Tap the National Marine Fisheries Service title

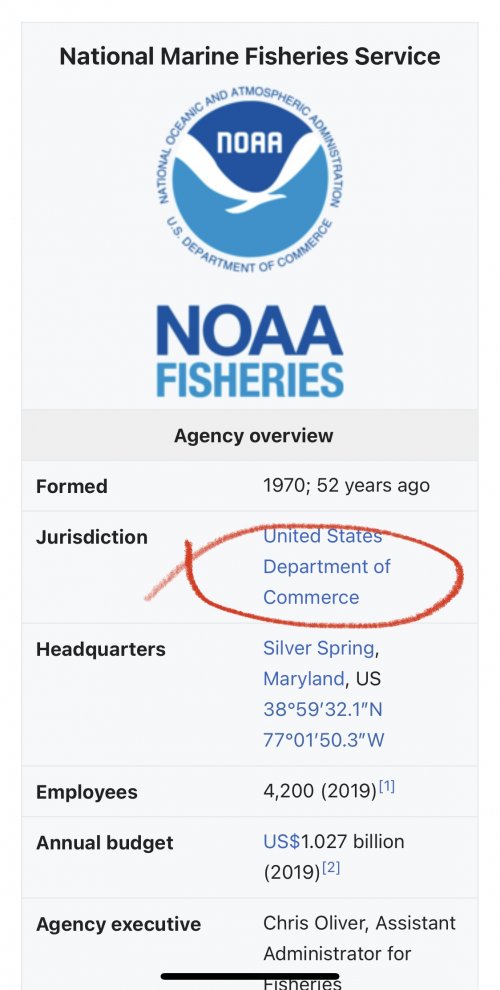coord(250,56)
